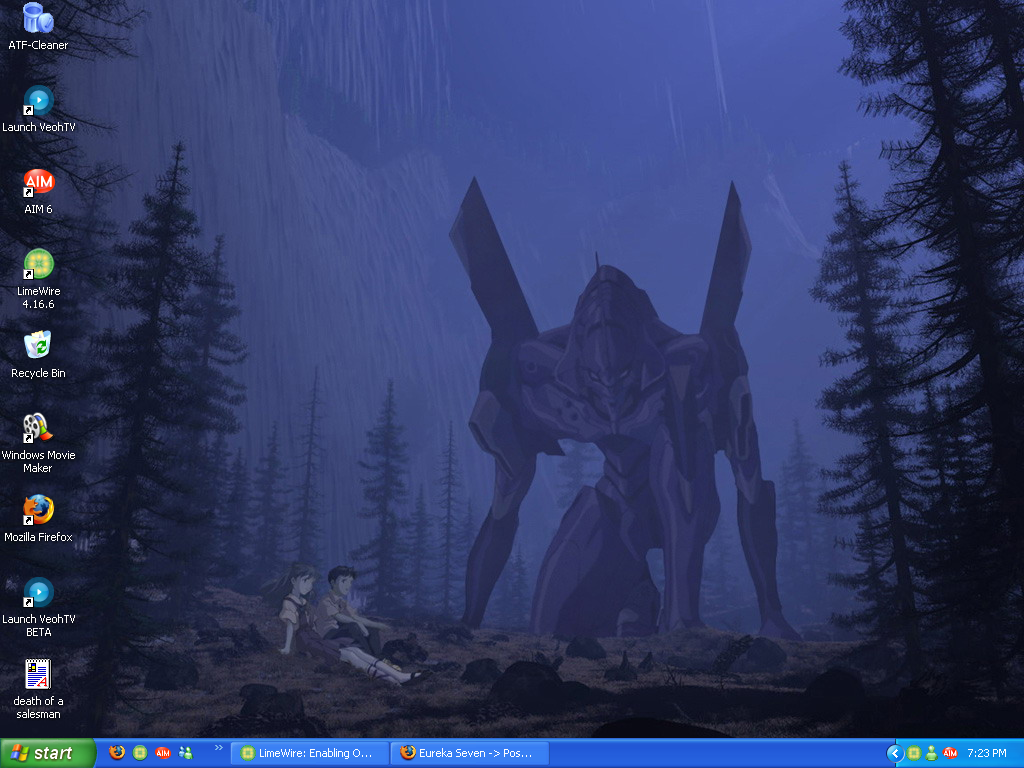Launch LimeWire from the Quick Launch bar
This screenshot has height=768, width=1024.
pos(140,753)
